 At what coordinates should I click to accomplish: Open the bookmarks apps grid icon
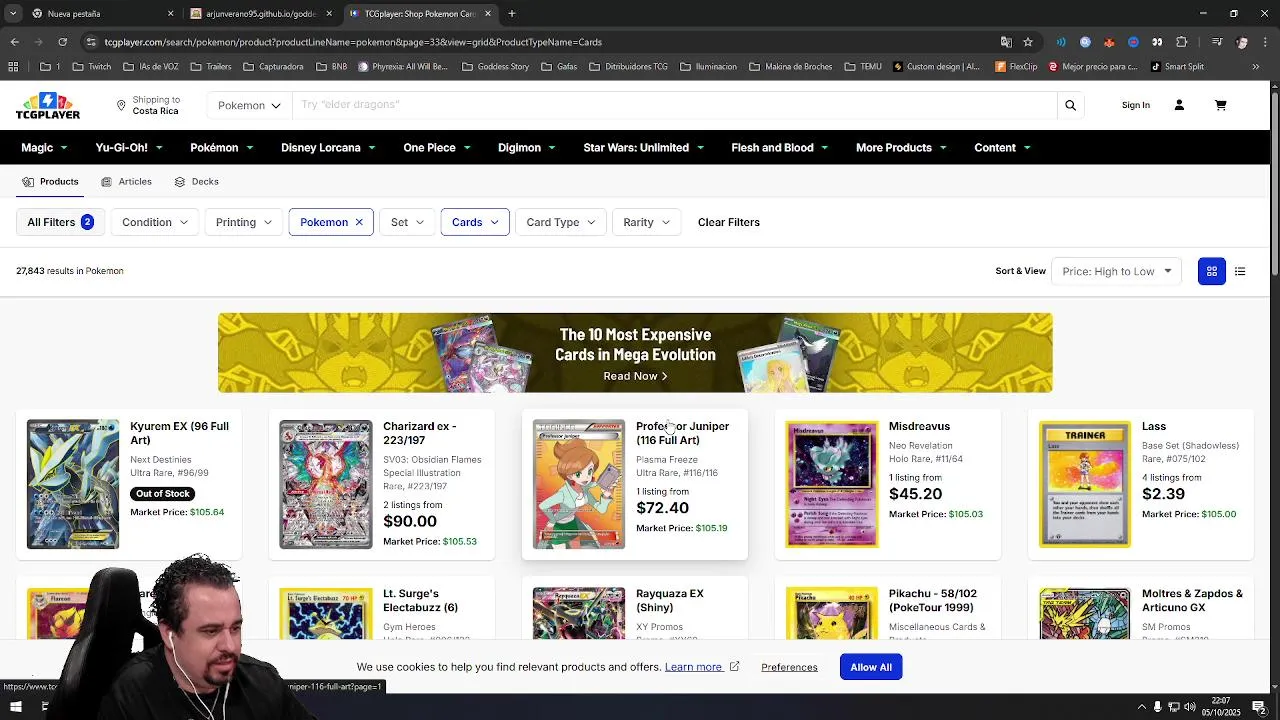click(13, 67)
